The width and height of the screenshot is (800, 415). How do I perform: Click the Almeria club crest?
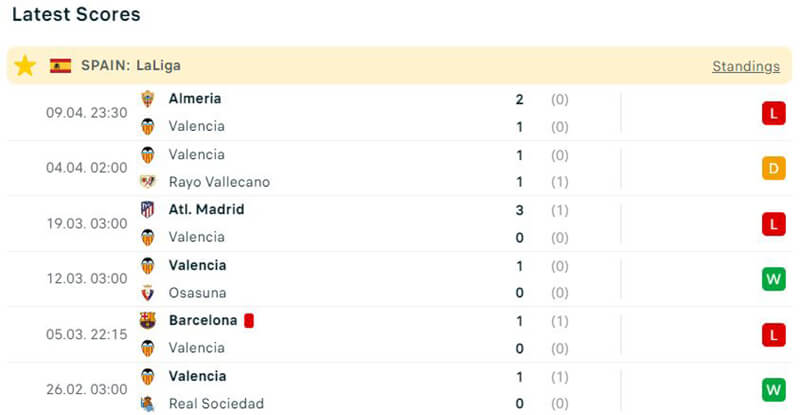click(148, 99)
